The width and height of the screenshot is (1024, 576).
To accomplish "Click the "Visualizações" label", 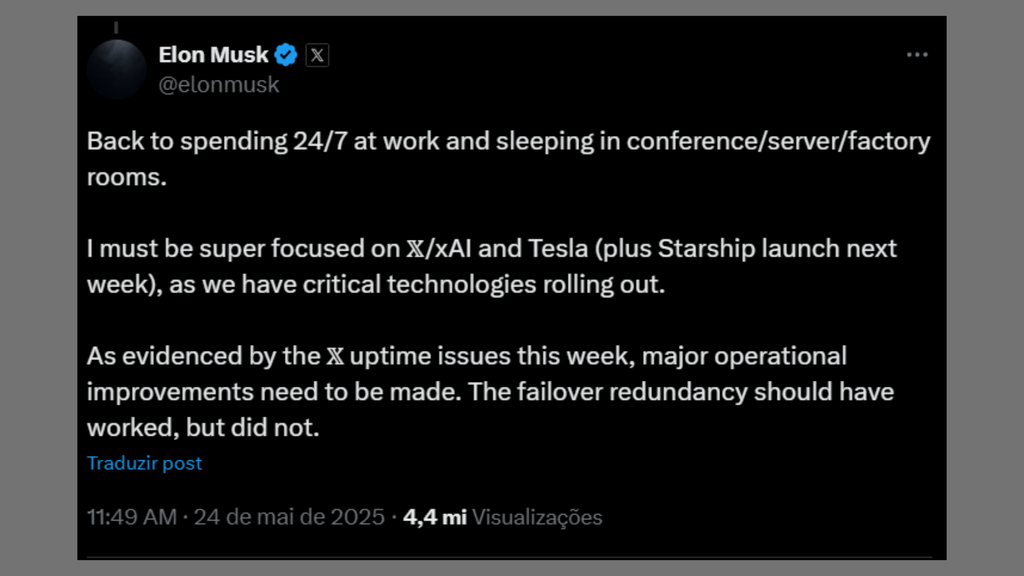I will point(537,517).
